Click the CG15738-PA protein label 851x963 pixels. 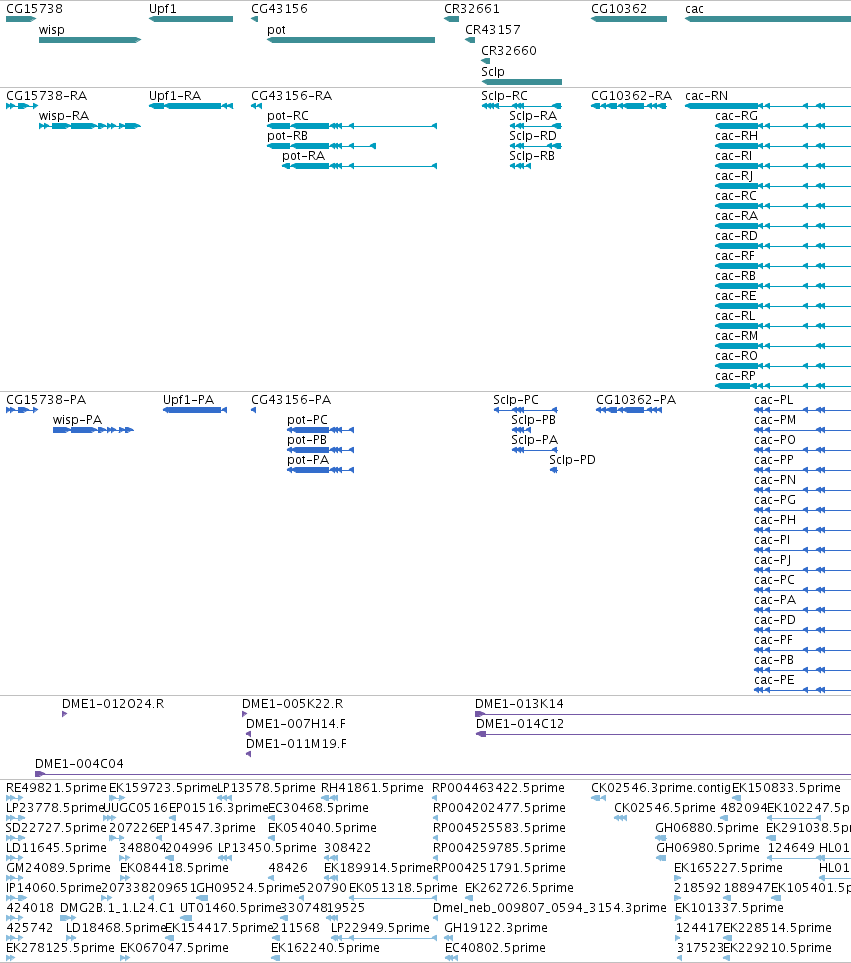46,400
